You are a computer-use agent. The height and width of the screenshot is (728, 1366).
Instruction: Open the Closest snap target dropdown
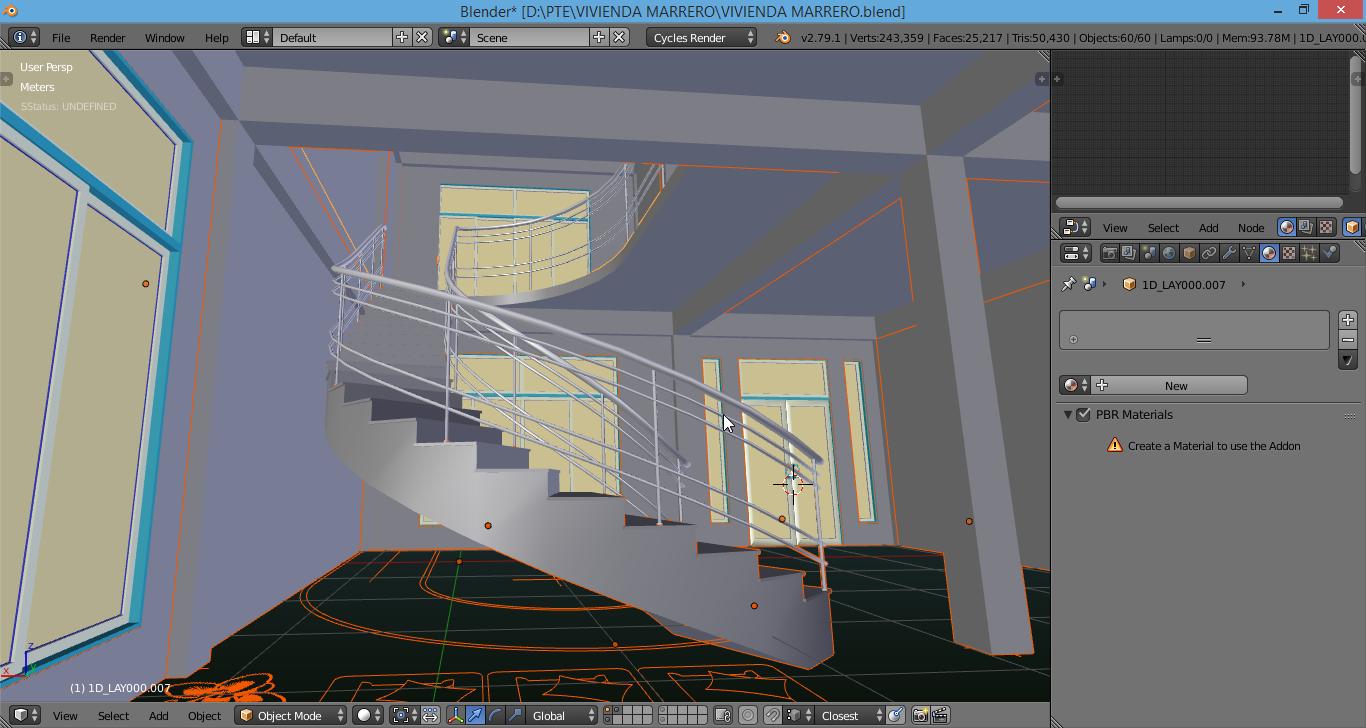click(848, 715)
